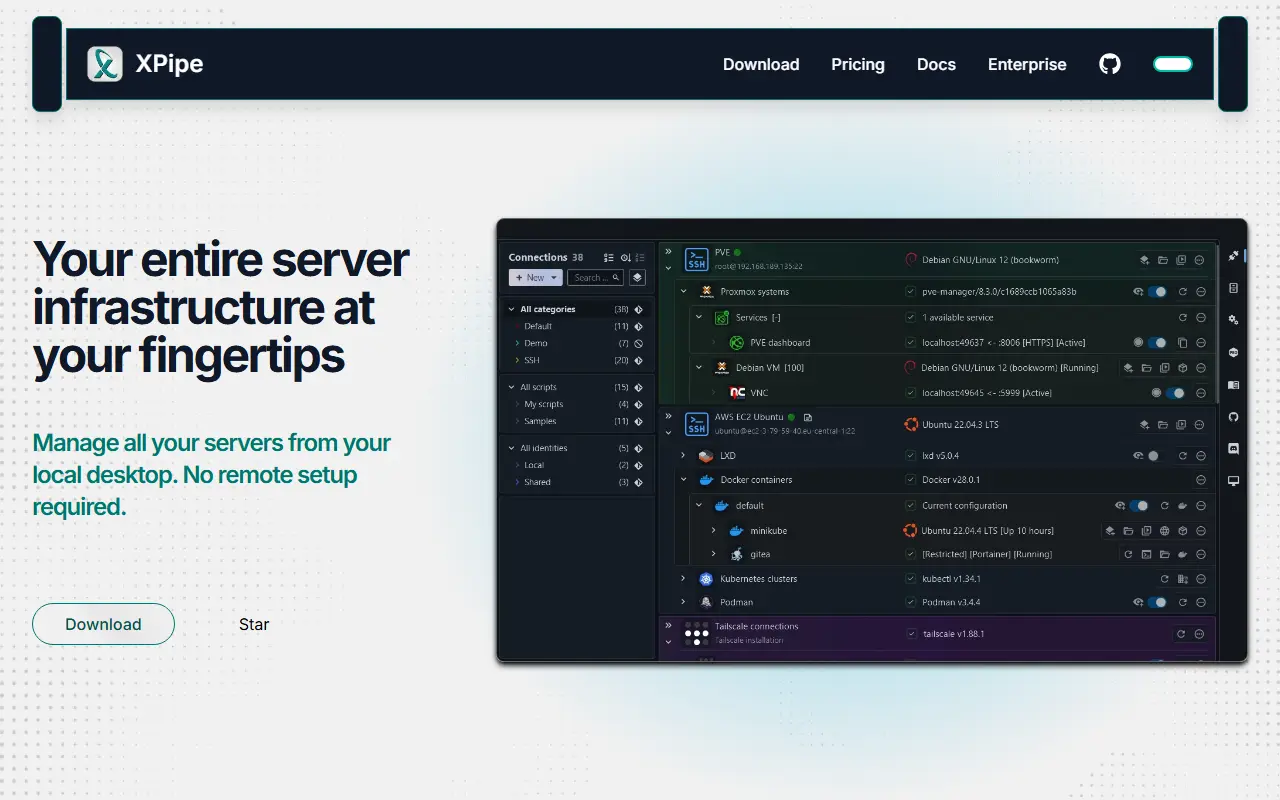Viewport: 1280px width, 800px height.
Task: Open the GitHub icon in the navigation bar
Action: tap(1110, 64)
